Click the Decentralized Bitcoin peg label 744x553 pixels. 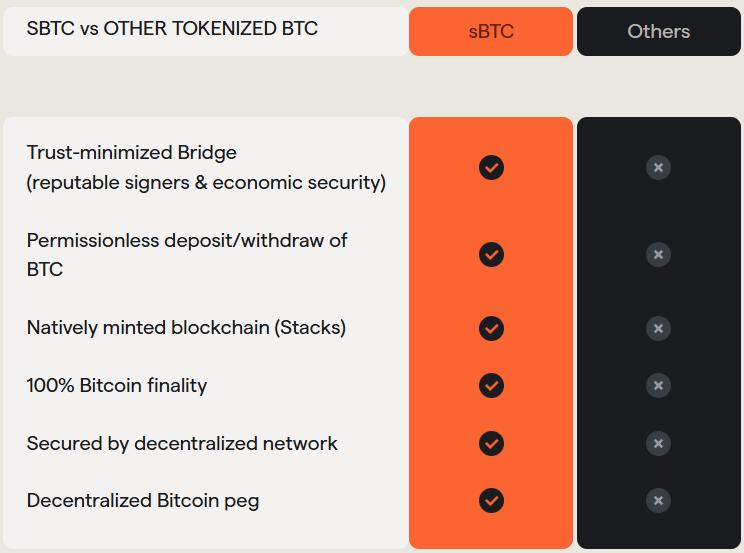pos(143,501)
